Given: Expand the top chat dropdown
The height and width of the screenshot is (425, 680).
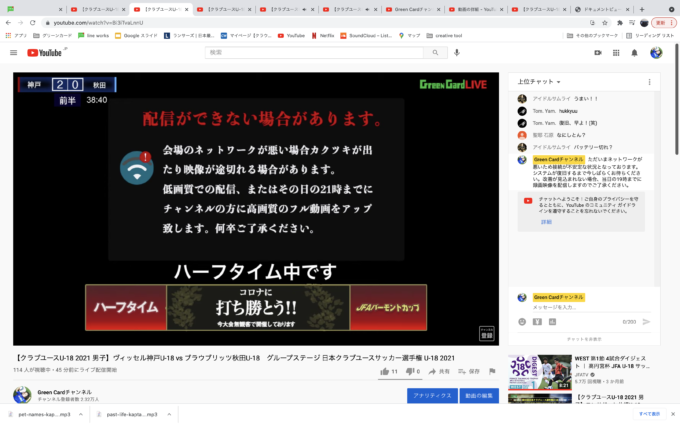Looking at the screenshot, I should coord(539,82).
